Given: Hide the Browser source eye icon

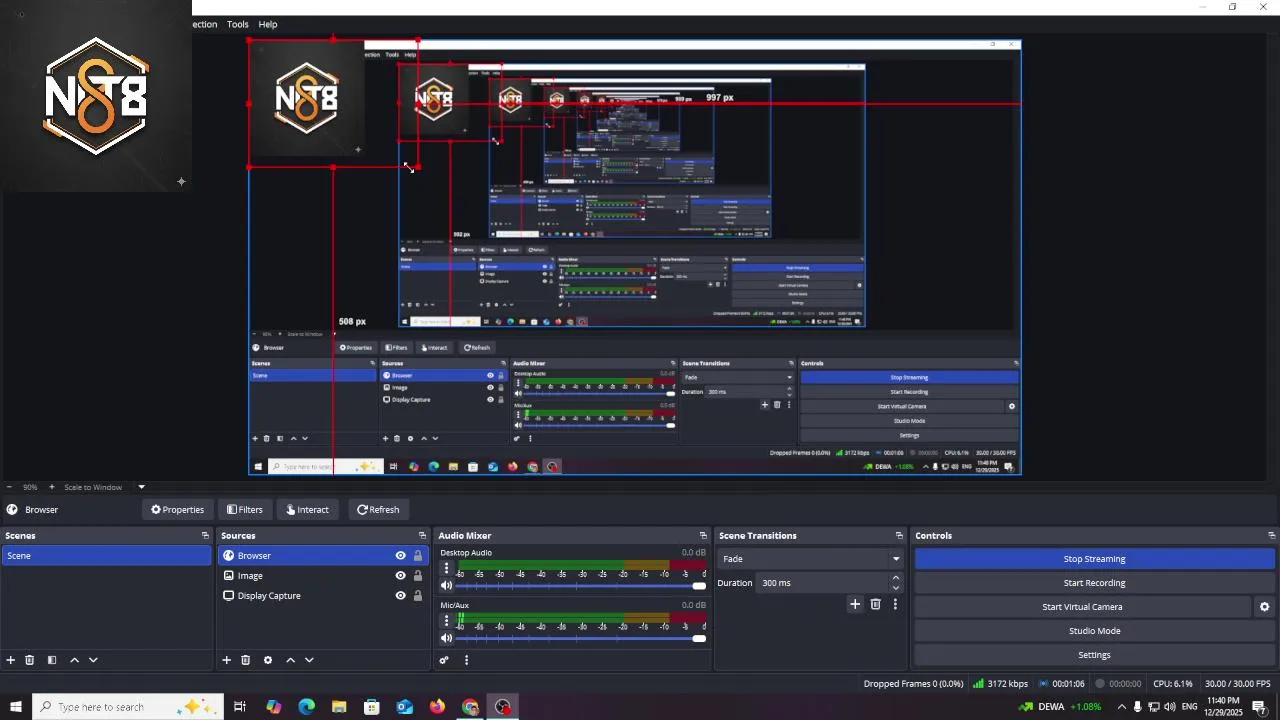Looking at the screenshot, I should pyautogui.click(x=400, y=556).
